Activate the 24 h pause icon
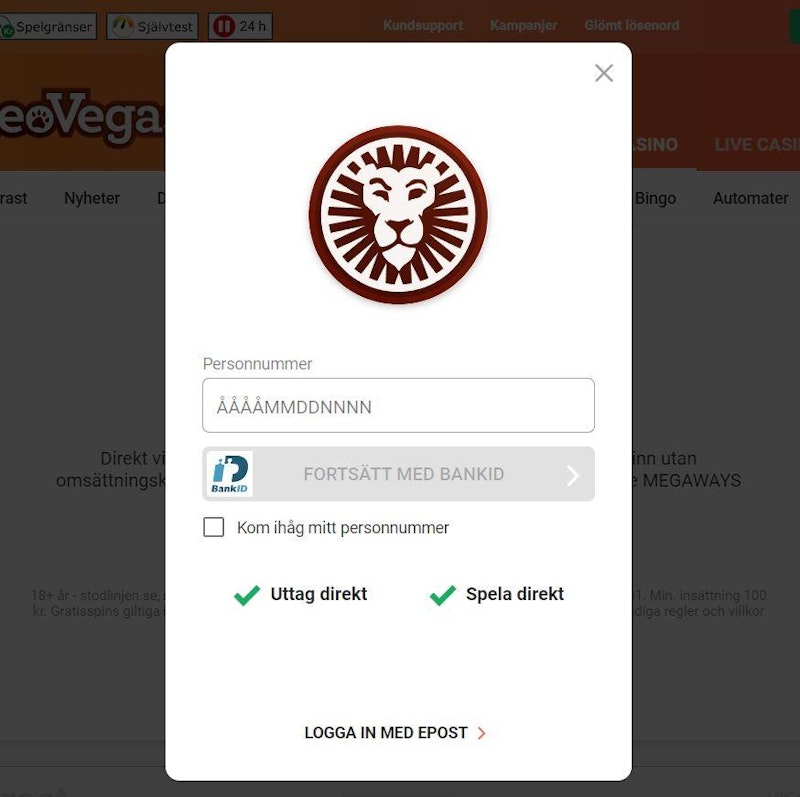The height and width of the screenshot is (797, 800). pos(223,26)
